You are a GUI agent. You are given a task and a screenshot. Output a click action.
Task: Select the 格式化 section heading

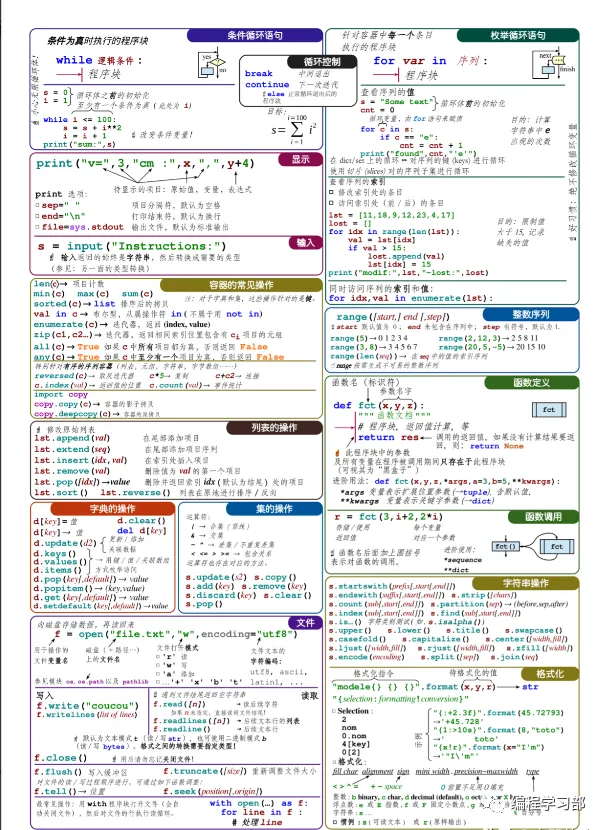coord(550,674)
